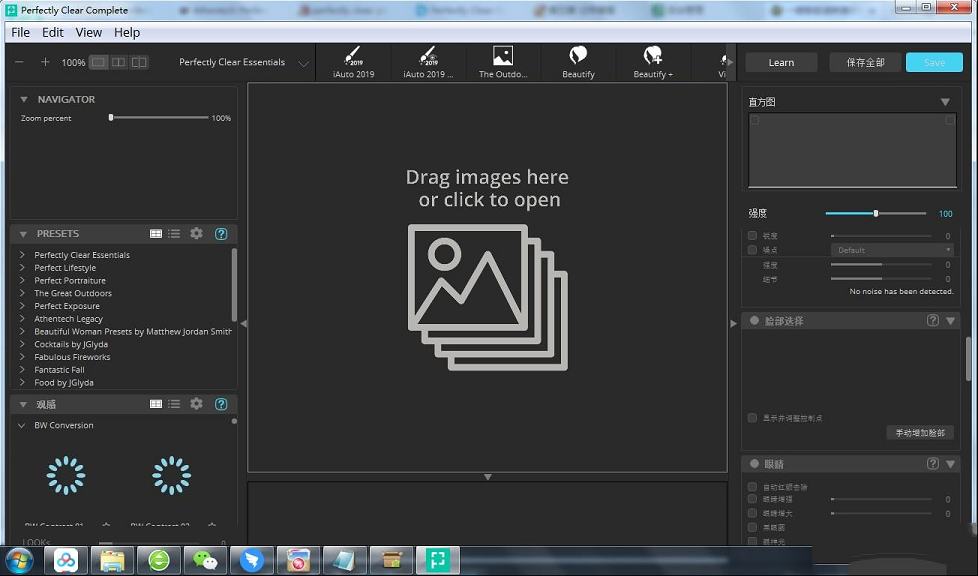The width and height of the screenshot is (978, 576).
Task: Click the zoom out minus icon
Action: tap(19, 62)
